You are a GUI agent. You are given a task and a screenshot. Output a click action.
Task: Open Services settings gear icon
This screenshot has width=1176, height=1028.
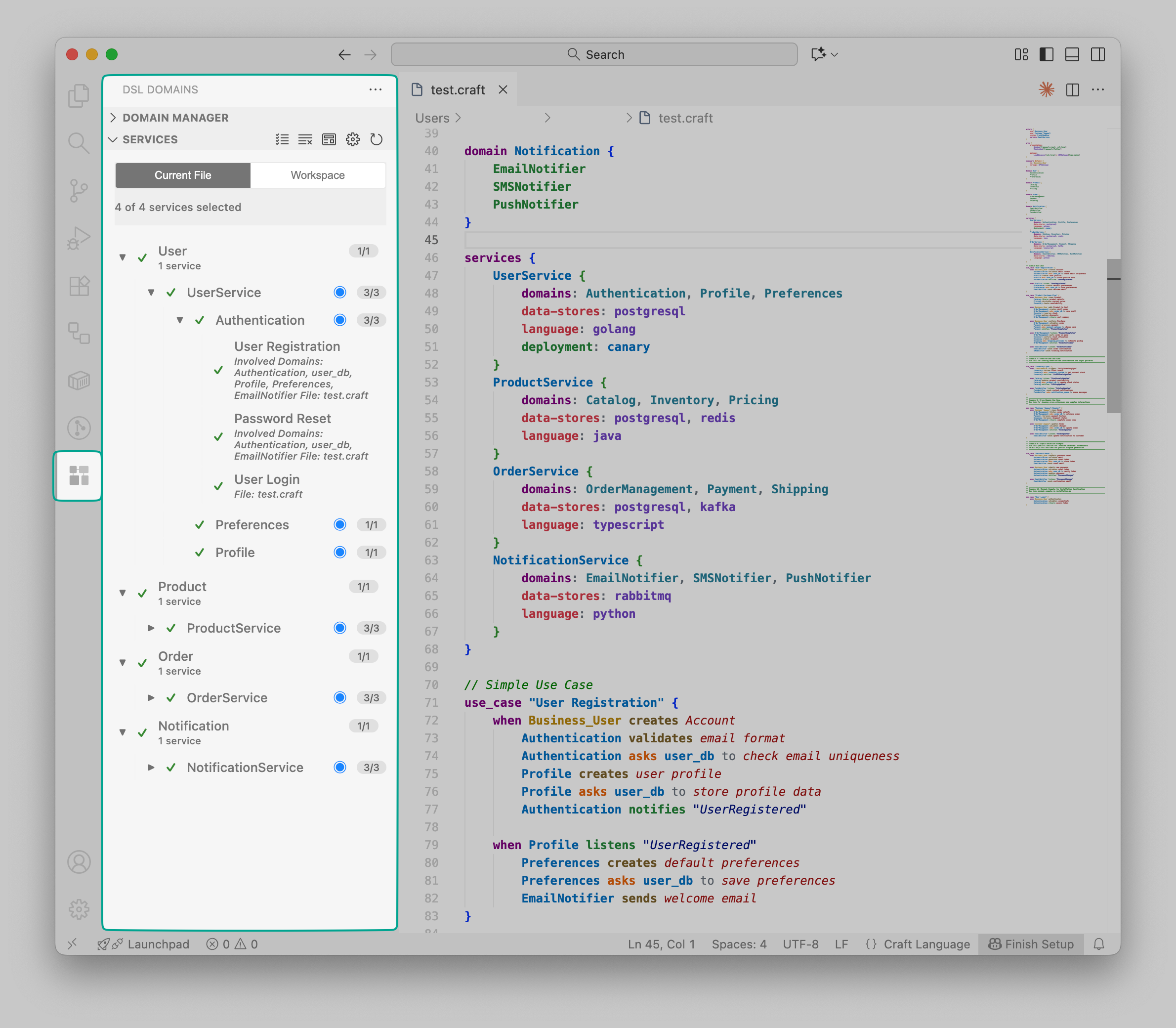point(353,139)
